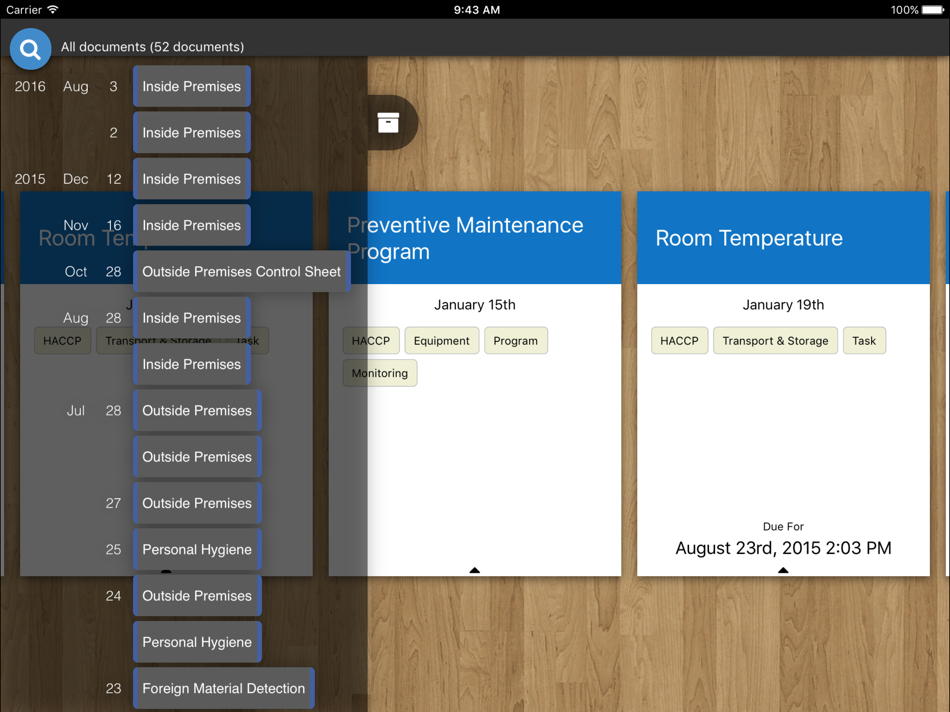Select Monitoring tag on Preventive Maintenance card

point(380,373)
